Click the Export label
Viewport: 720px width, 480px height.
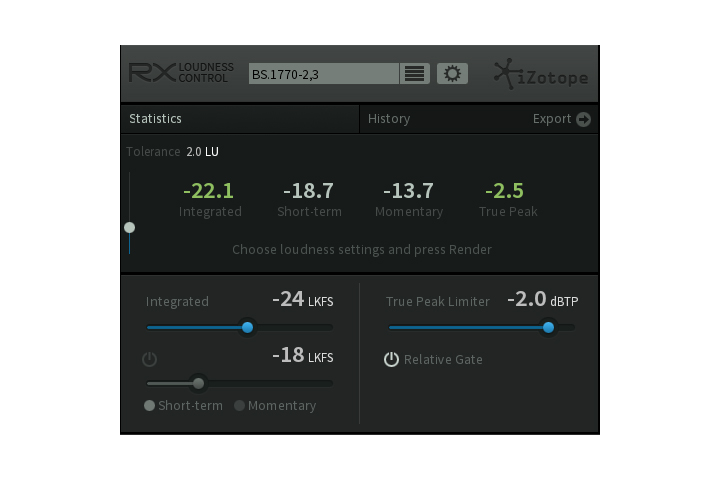[552, 119]
